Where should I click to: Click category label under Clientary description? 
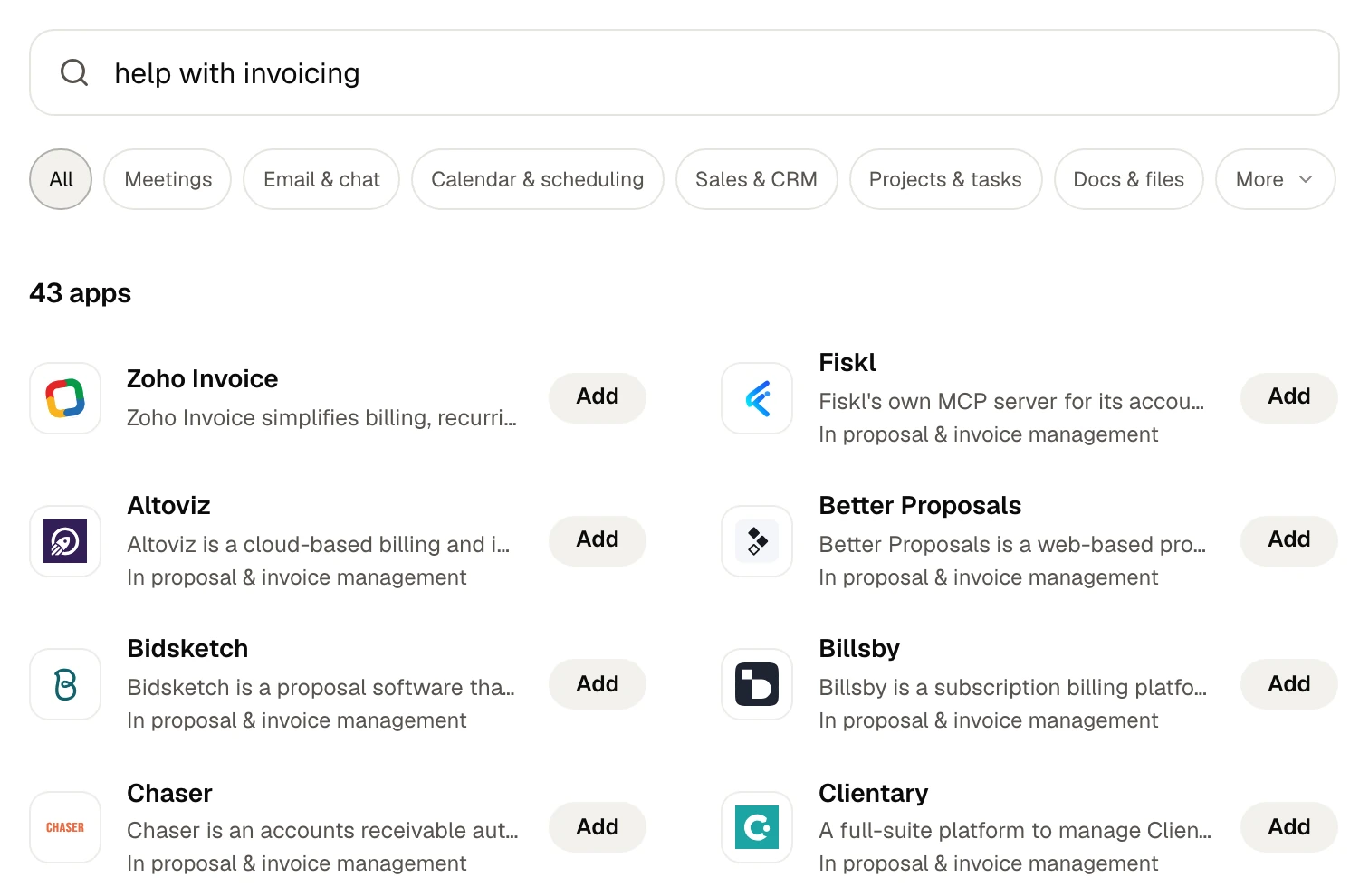pyautogui.click(x=988, y=863)
